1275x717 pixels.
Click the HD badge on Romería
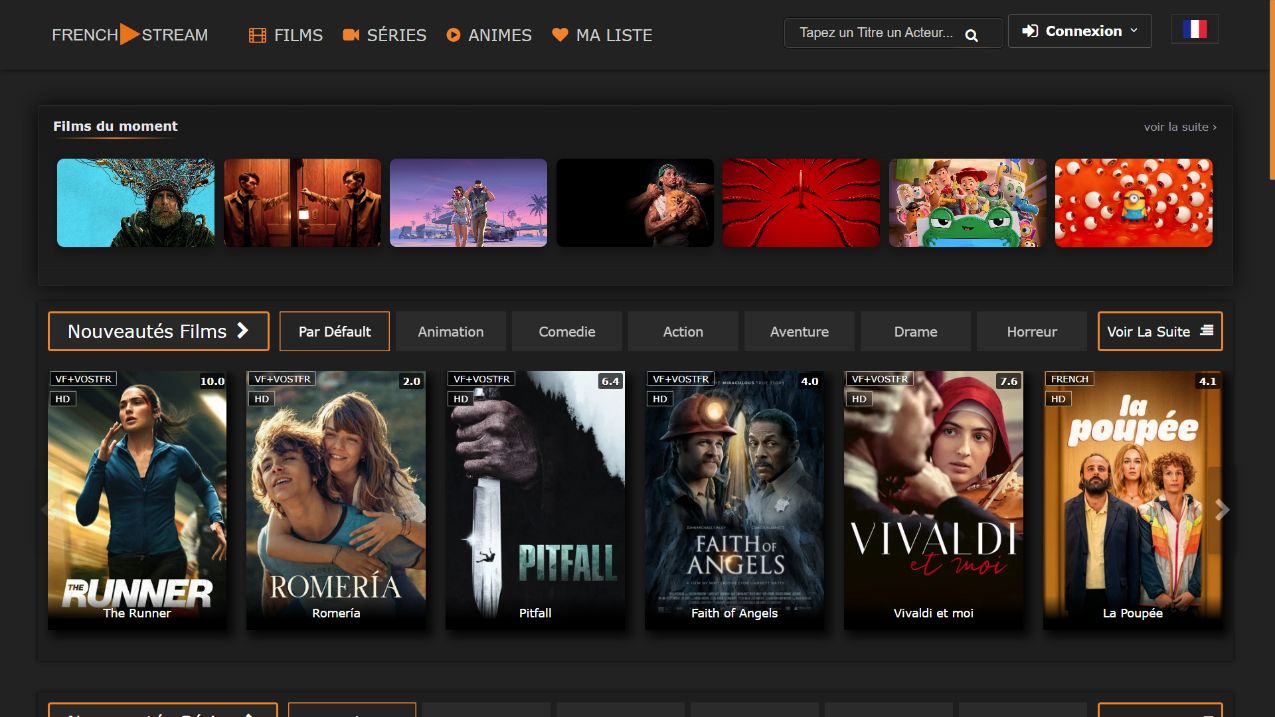tap(262, 398)
